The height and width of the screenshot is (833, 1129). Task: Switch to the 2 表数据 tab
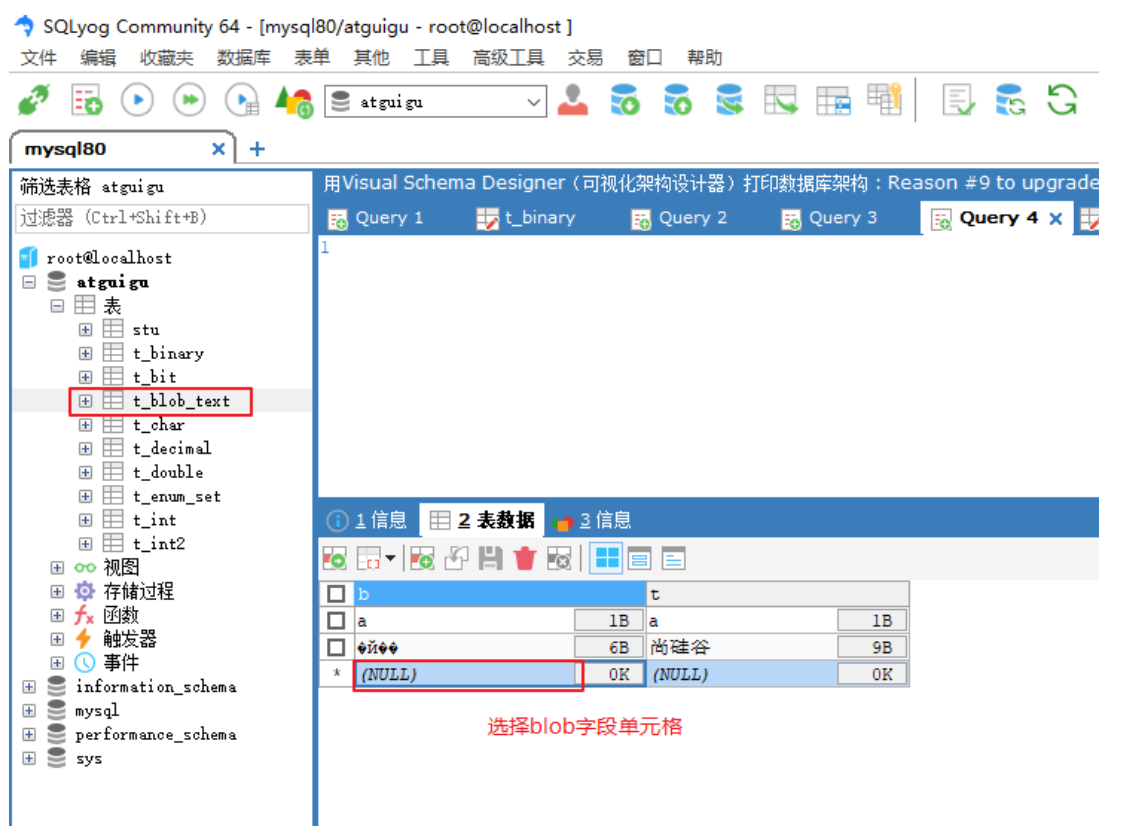coord(482,520)
